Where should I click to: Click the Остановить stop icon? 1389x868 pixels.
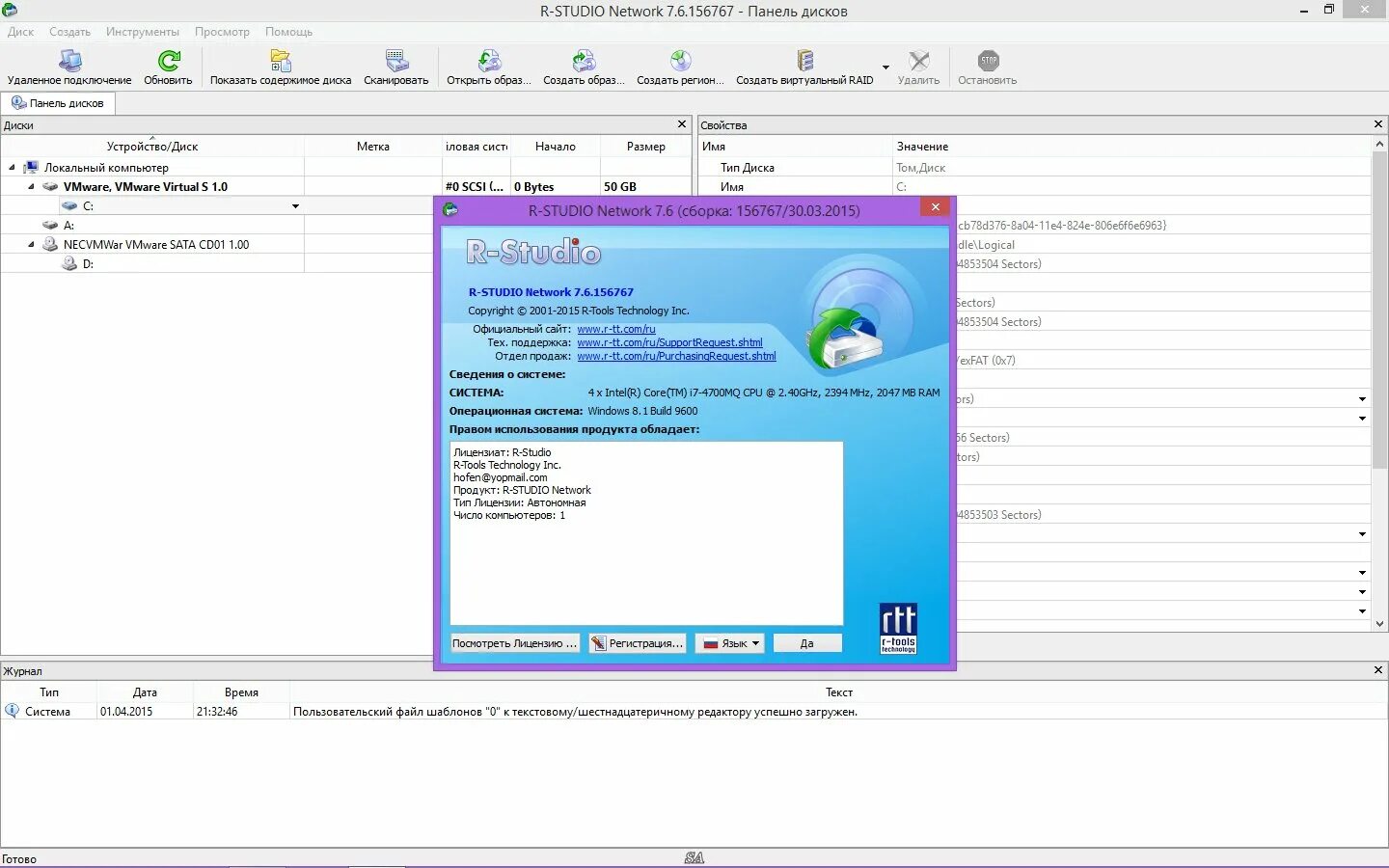(x=988, y=61)
